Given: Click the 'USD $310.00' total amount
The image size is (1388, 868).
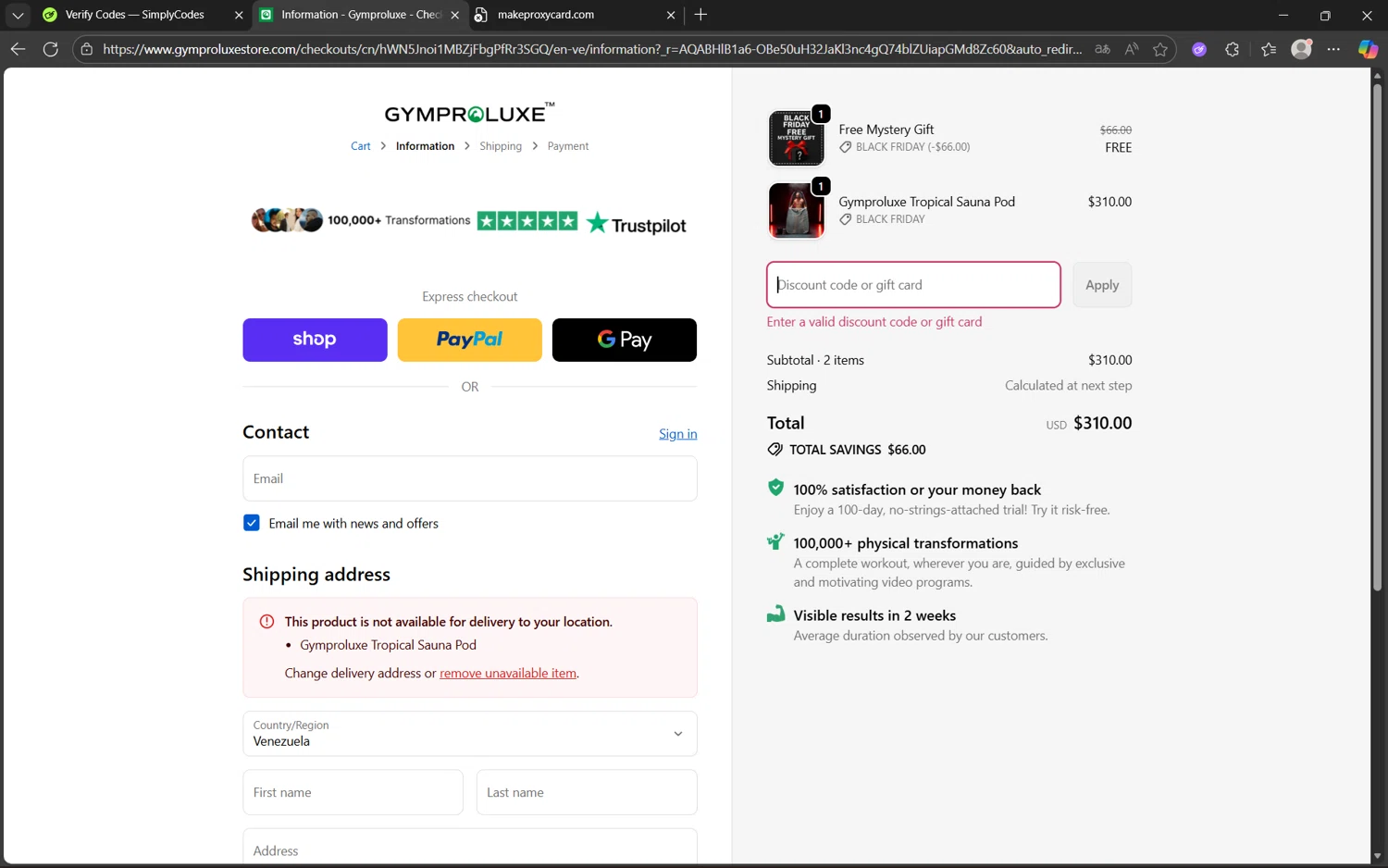Looking at the screenshot, I should click(1088, 423).
